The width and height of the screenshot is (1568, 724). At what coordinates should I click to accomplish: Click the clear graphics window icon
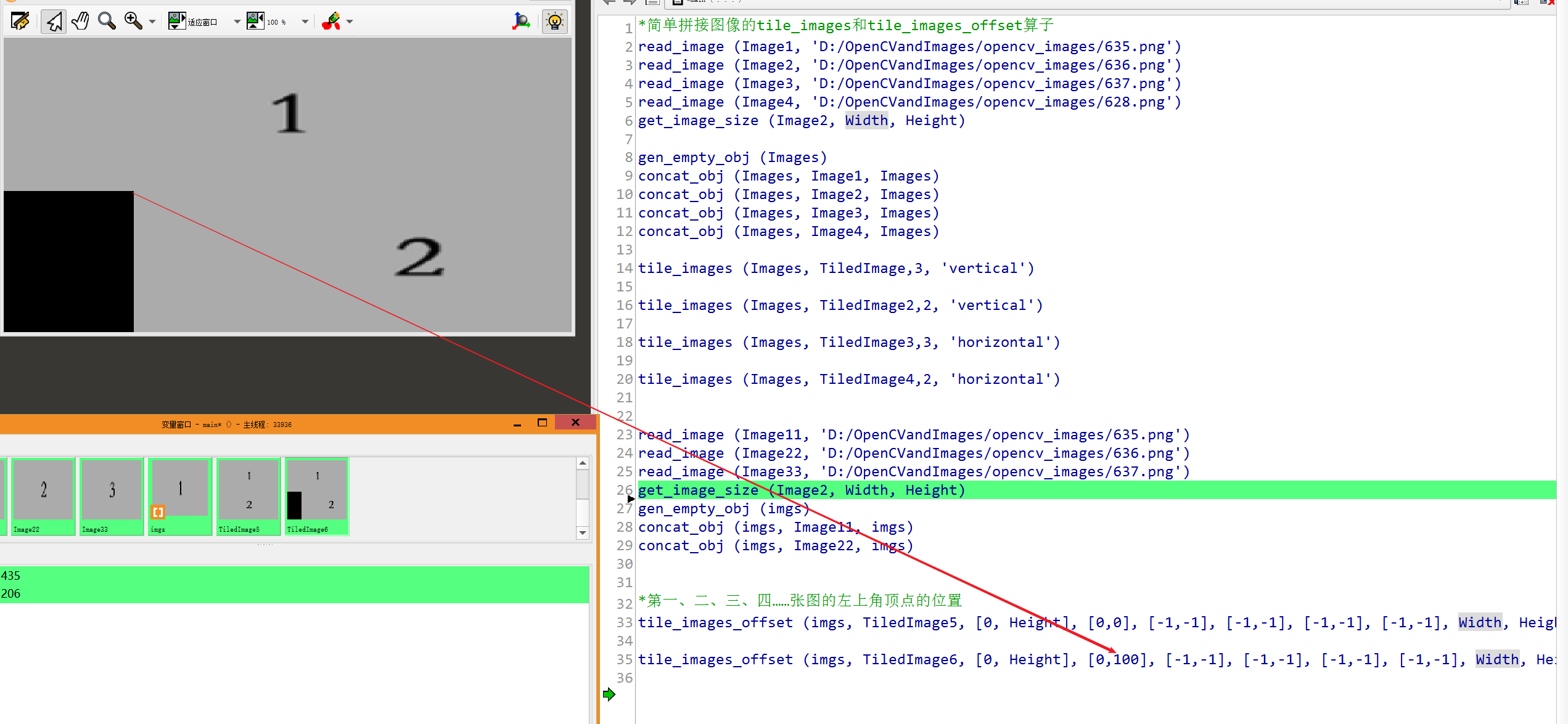[x=20, y=22]
